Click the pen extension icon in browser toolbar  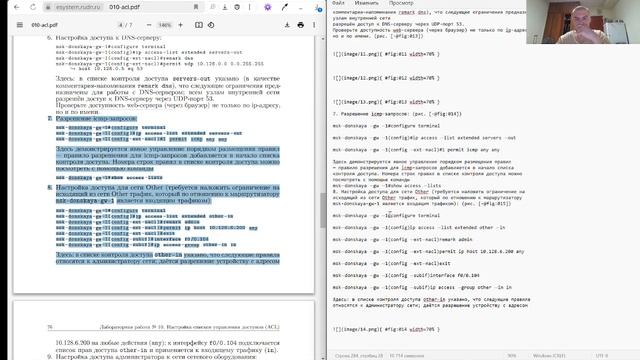pos(284,7)
